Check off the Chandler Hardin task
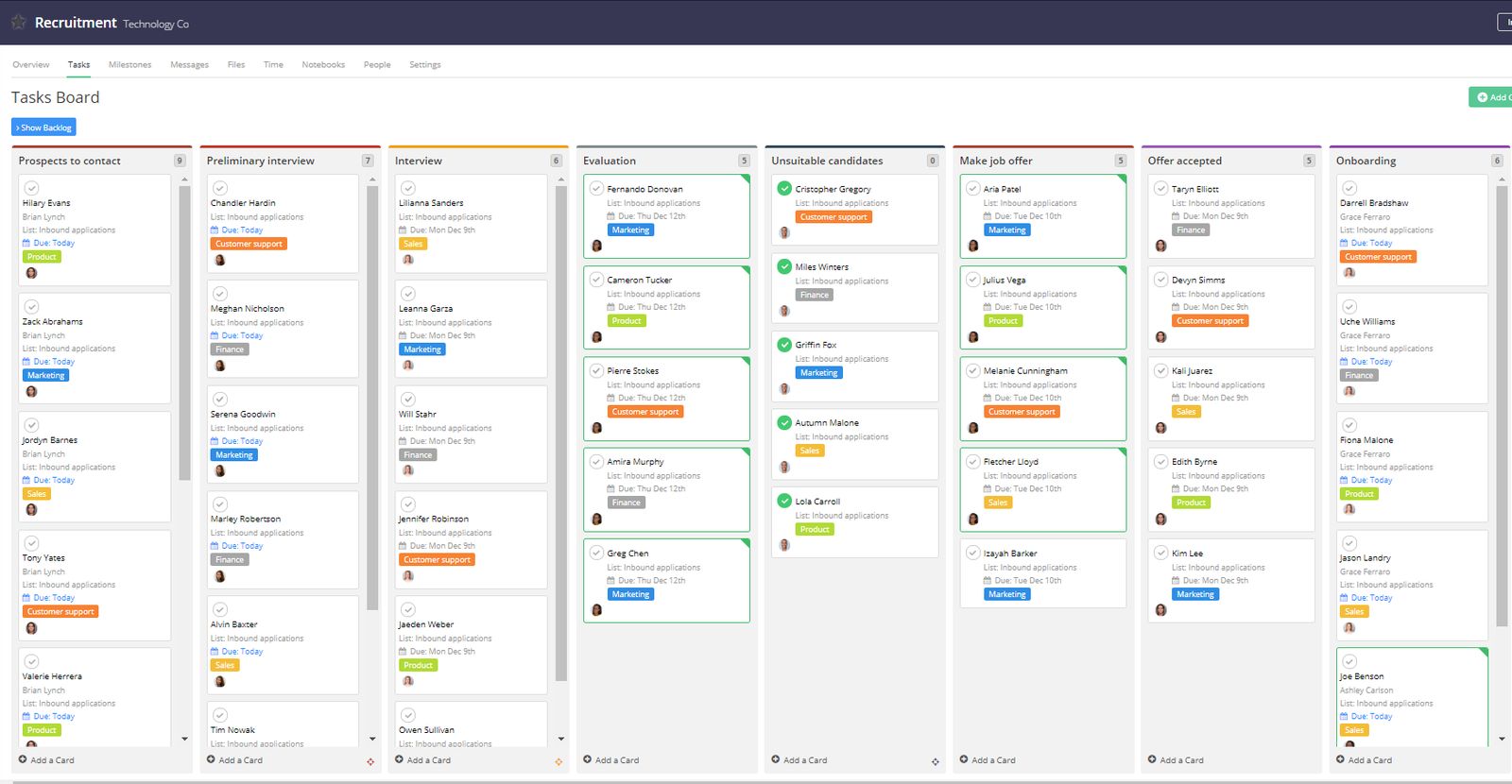 click(220, 188)
